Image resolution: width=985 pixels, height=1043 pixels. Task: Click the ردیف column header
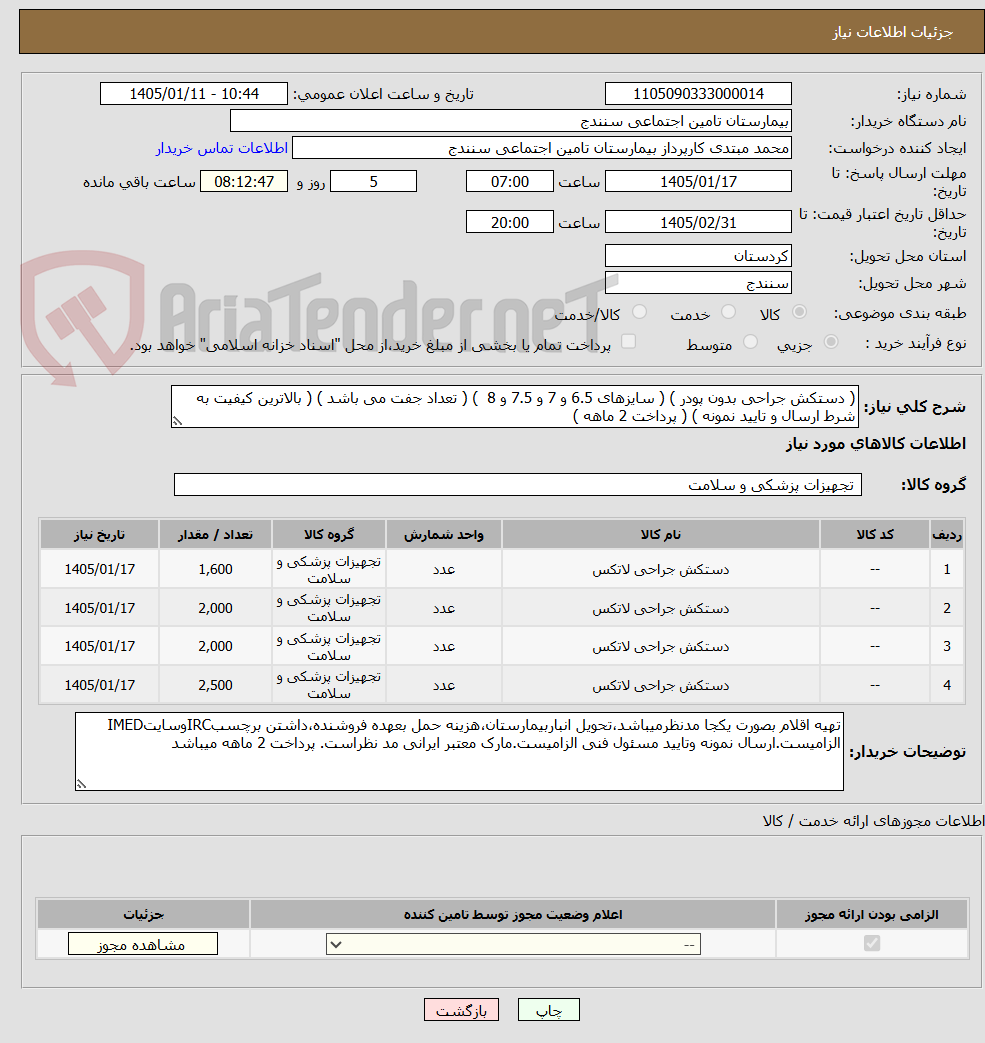click(x=946, y=535)
